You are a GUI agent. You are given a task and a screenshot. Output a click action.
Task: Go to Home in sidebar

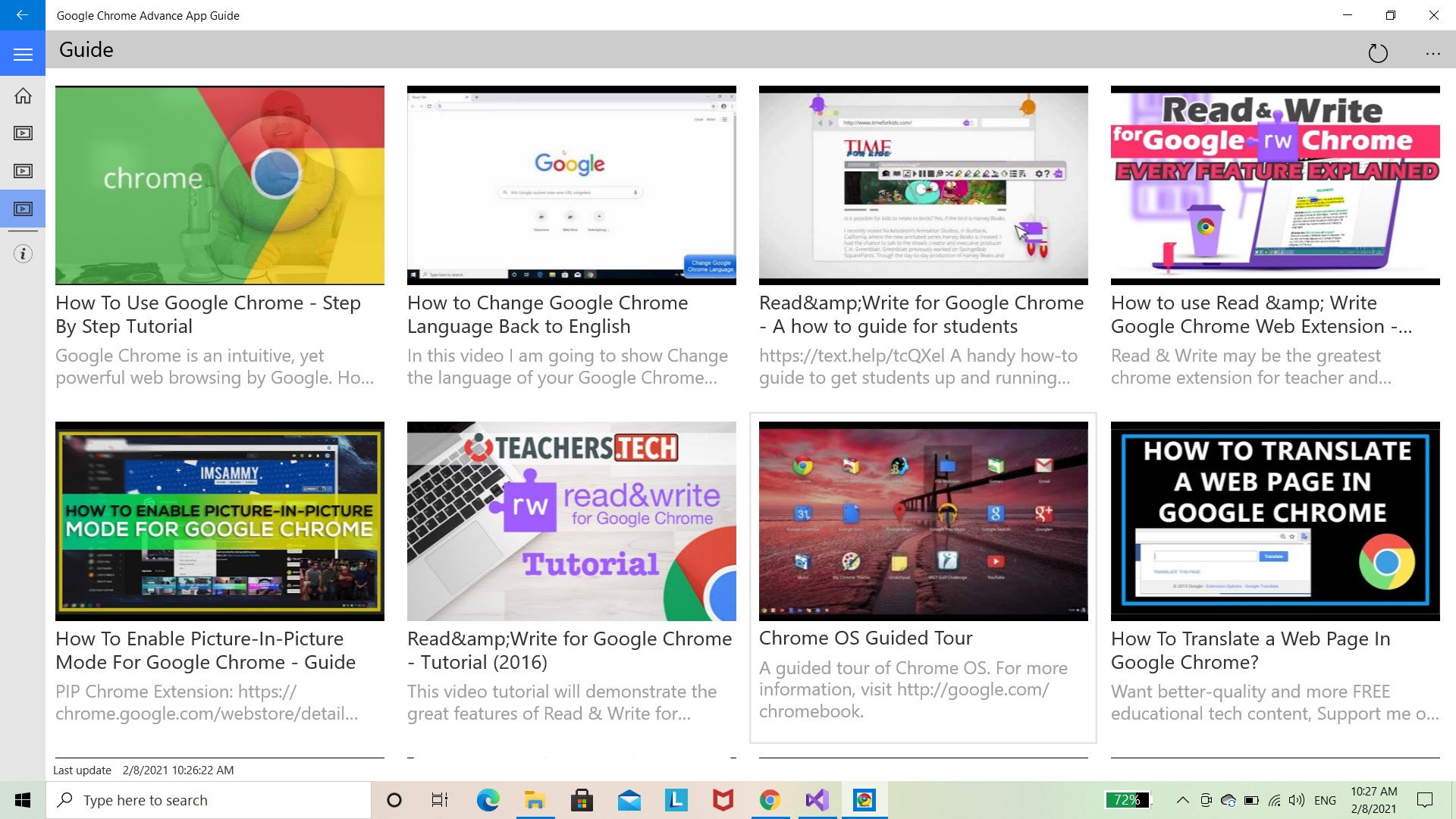23,96
